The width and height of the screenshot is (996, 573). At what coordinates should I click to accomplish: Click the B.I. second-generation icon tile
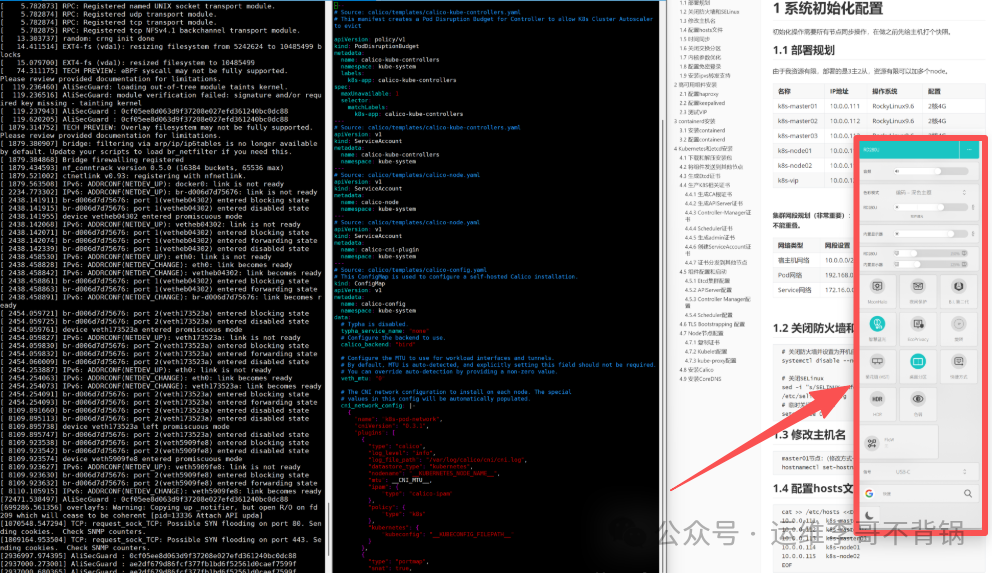pyautogui.click(x=959, y=291)
